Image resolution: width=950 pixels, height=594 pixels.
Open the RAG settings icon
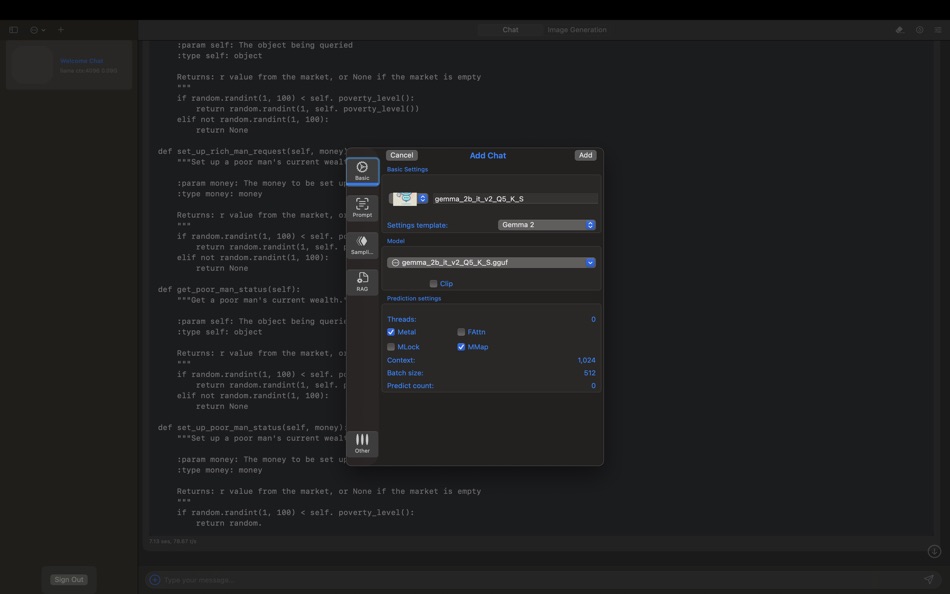362,280
